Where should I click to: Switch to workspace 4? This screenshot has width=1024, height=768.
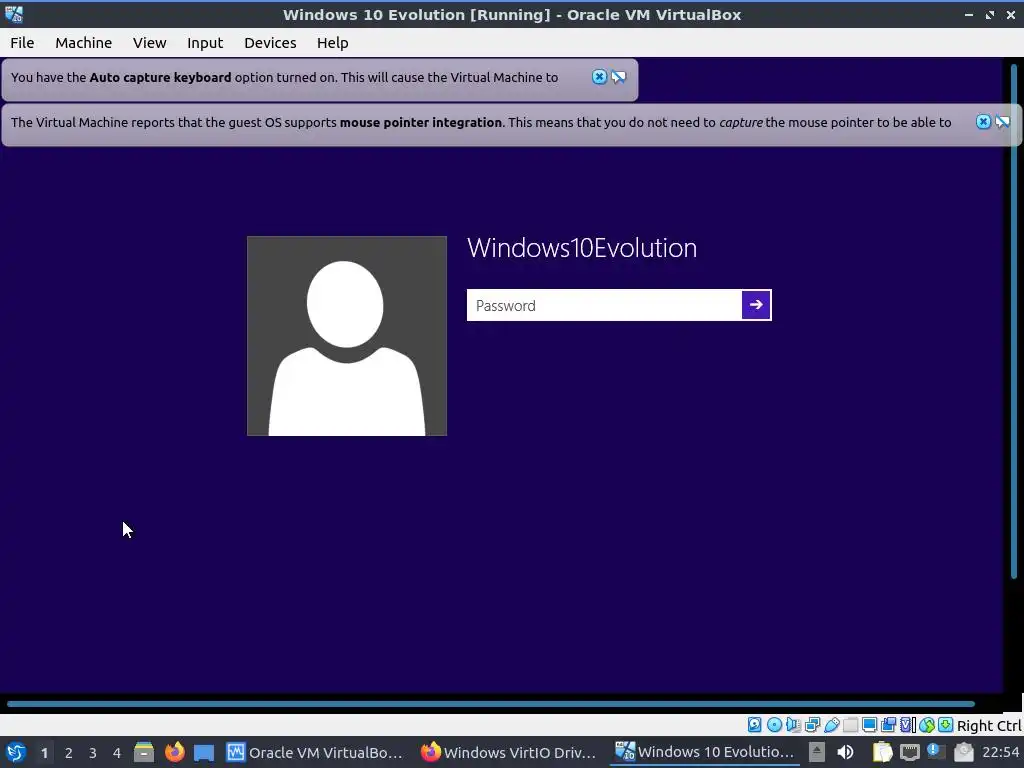point(117,752)
